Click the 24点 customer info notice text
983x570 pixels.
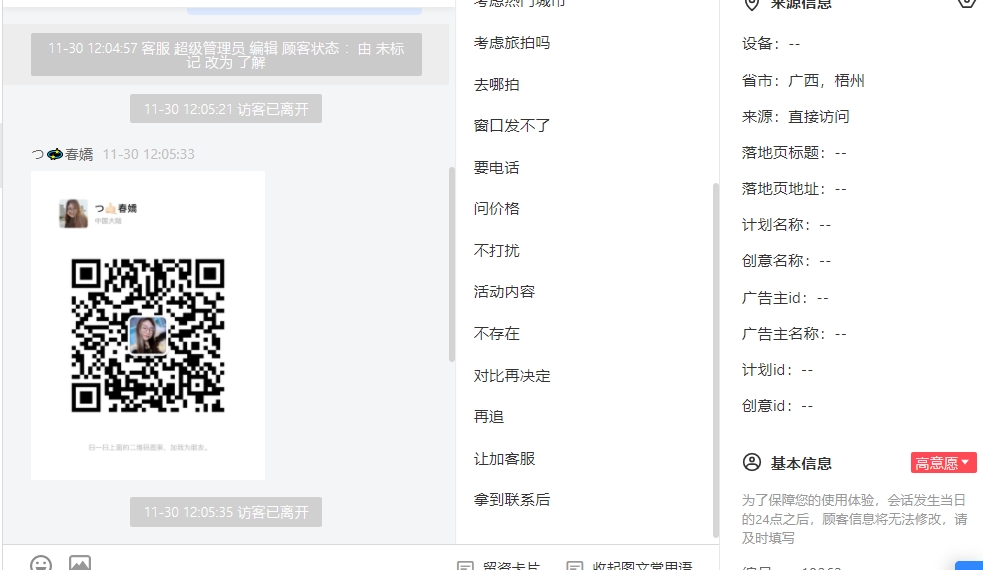pyautogui.click(x=854, y=519)
